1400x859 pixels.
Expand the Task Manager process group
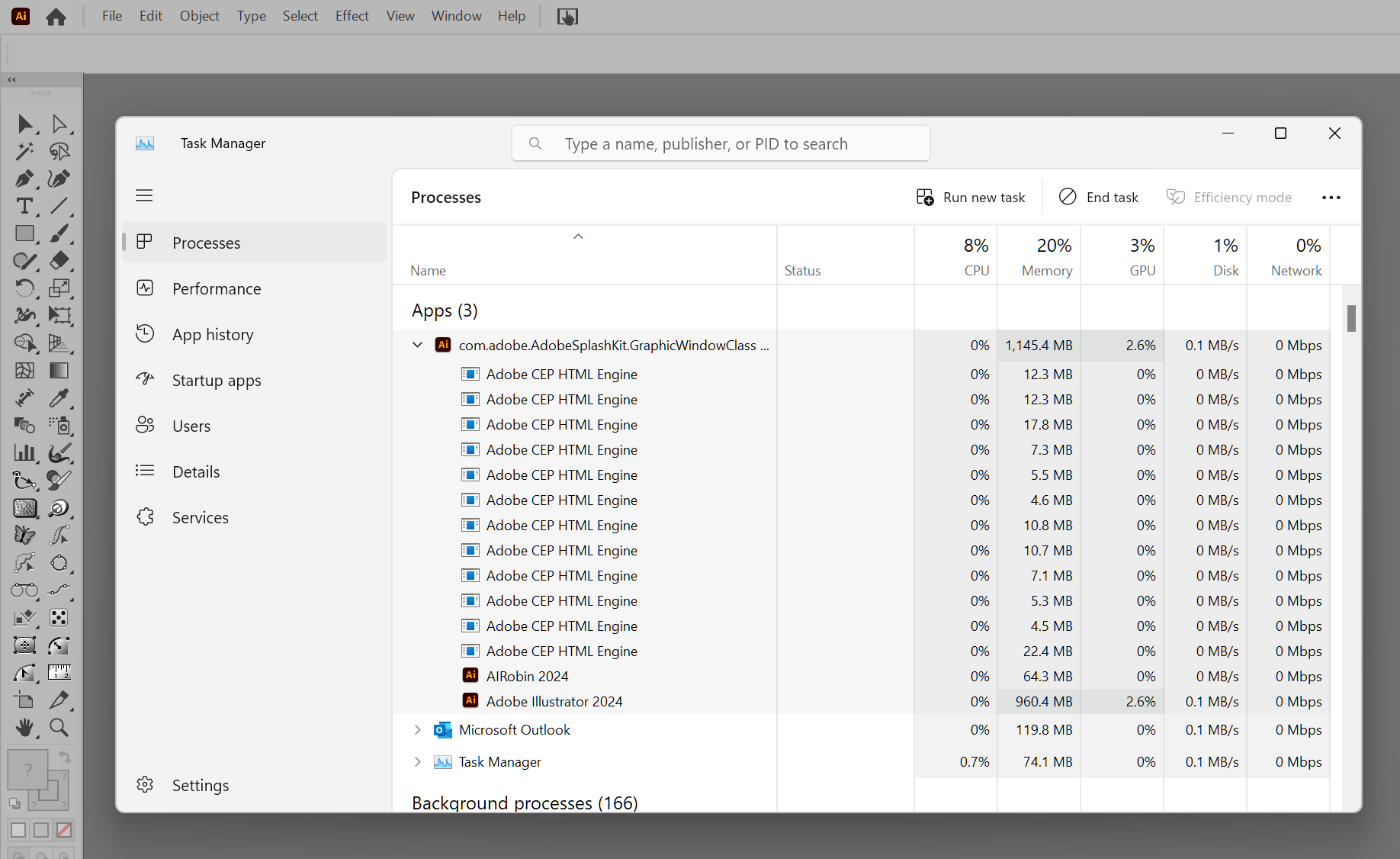(417, 761)
